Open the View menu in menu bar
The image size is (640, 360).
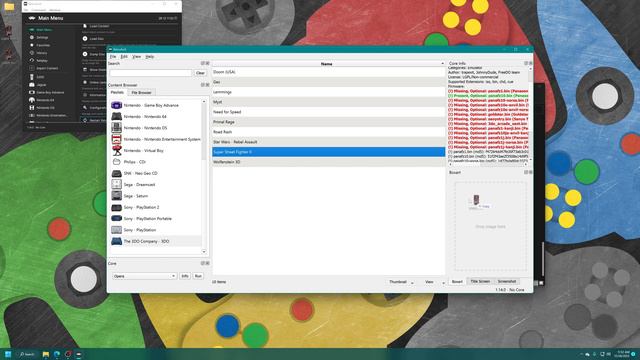point(136,57)
